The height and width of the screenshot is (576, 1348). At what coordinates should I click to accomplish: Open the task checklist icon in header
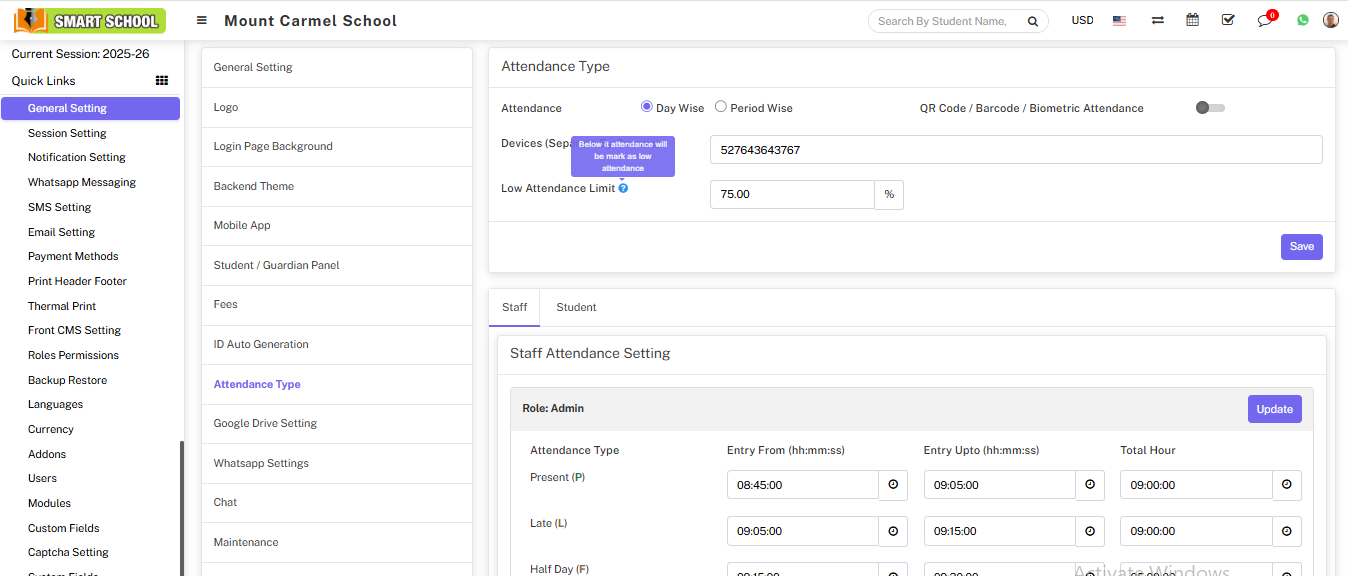(1228, 20)
